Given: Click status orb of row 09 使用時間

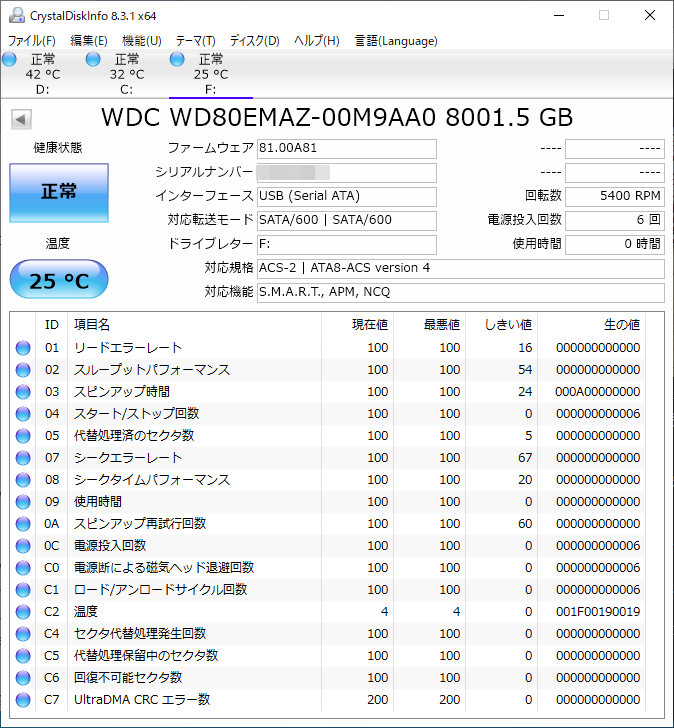Looking at the screenshot, I should (x=23, y=502).
